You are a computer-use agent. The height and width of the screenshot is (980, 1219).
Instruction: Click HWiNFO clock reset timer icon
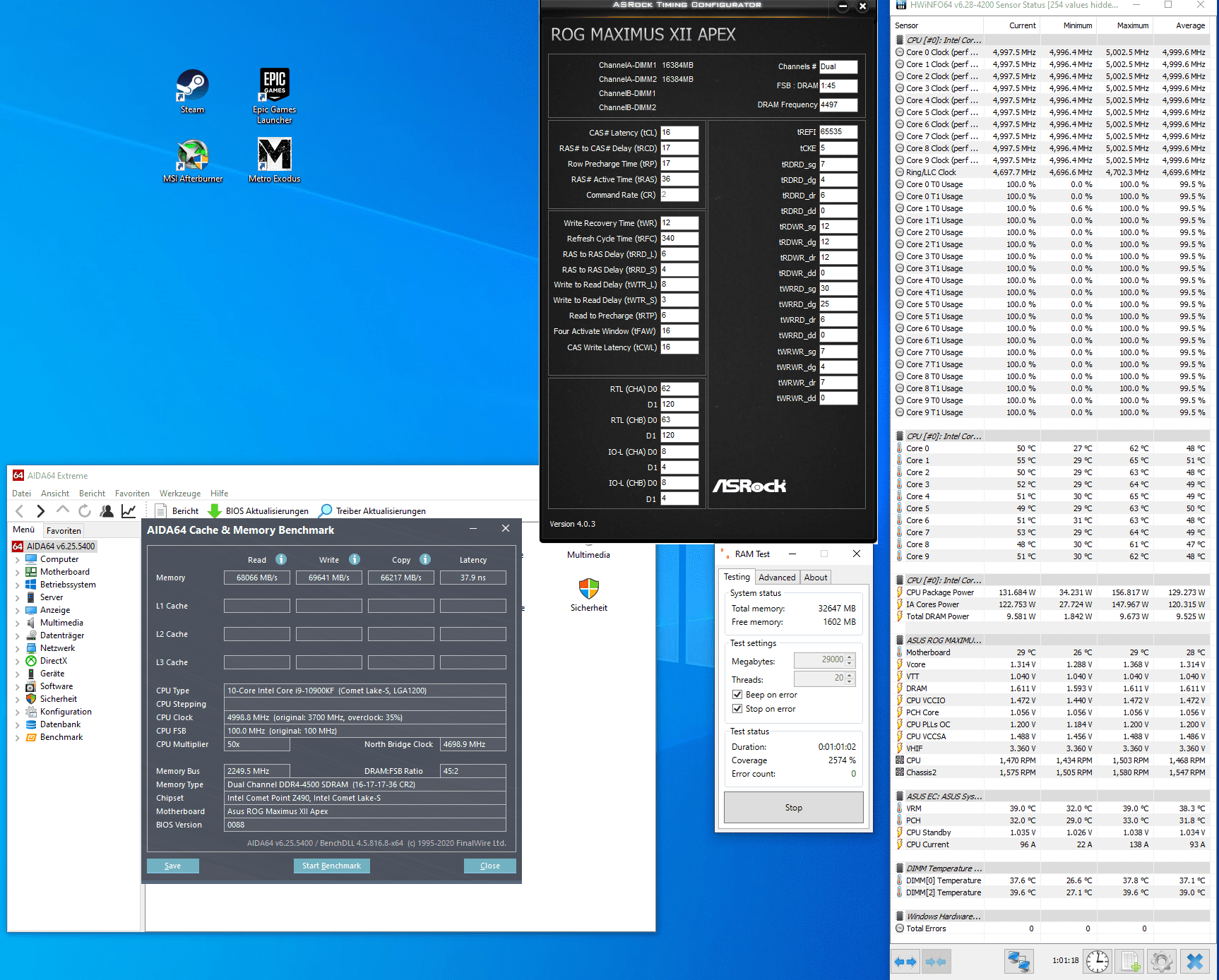click(1098, 962)
